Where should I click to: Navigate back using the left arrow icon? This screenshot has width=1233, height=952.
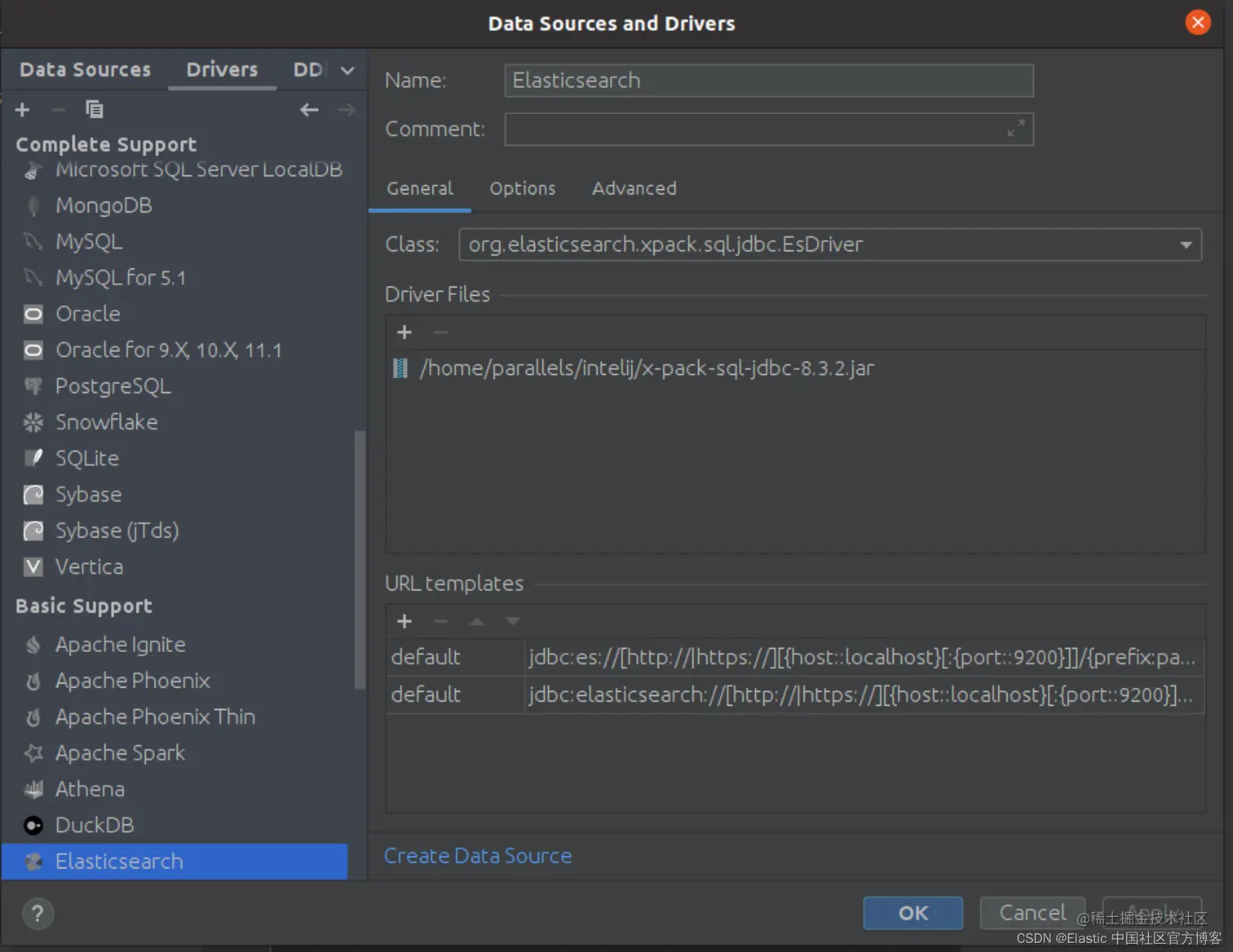tap(309, 109)
